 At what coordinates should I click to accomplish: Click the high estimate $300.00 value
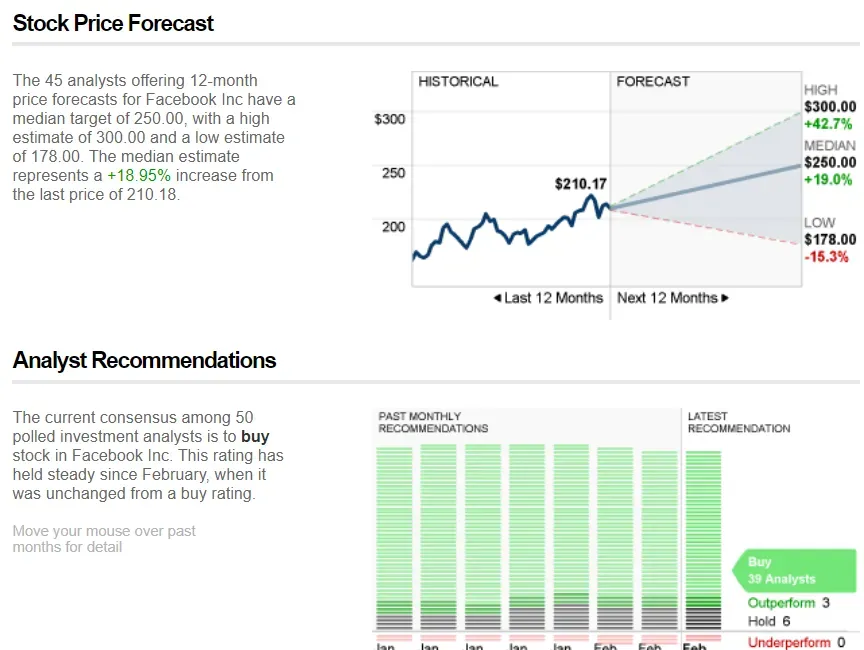(830, 107)
